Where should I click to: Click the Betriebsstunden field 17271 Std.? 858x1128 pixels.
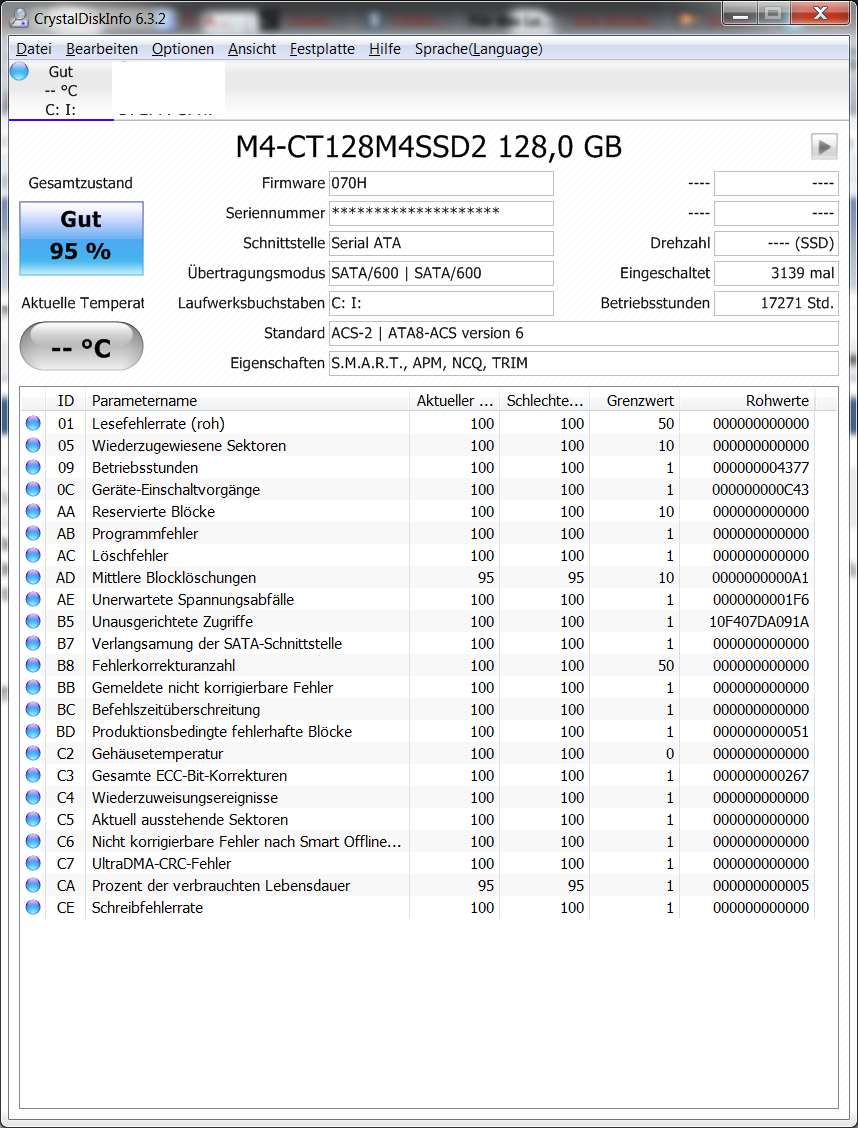pyautogui.click(x=776, y=303)
